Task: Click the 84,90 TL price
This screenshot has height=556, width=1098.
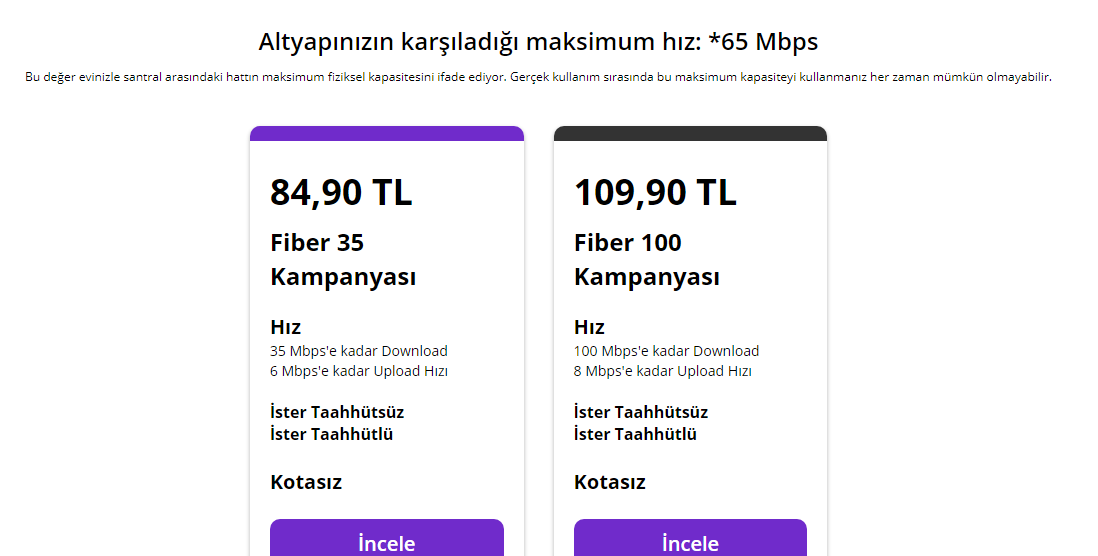Action: click(x=341, y=193)
